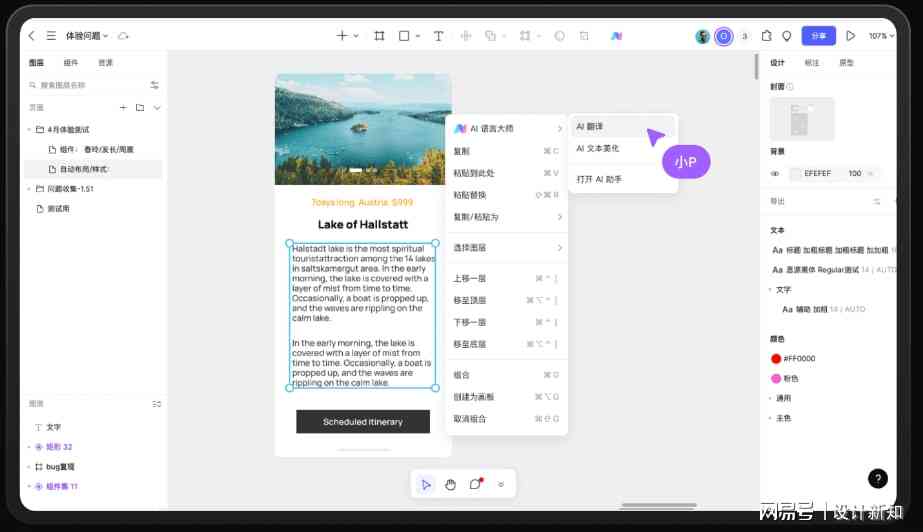Switch to the 标注 right panel tab

point(812,62)
